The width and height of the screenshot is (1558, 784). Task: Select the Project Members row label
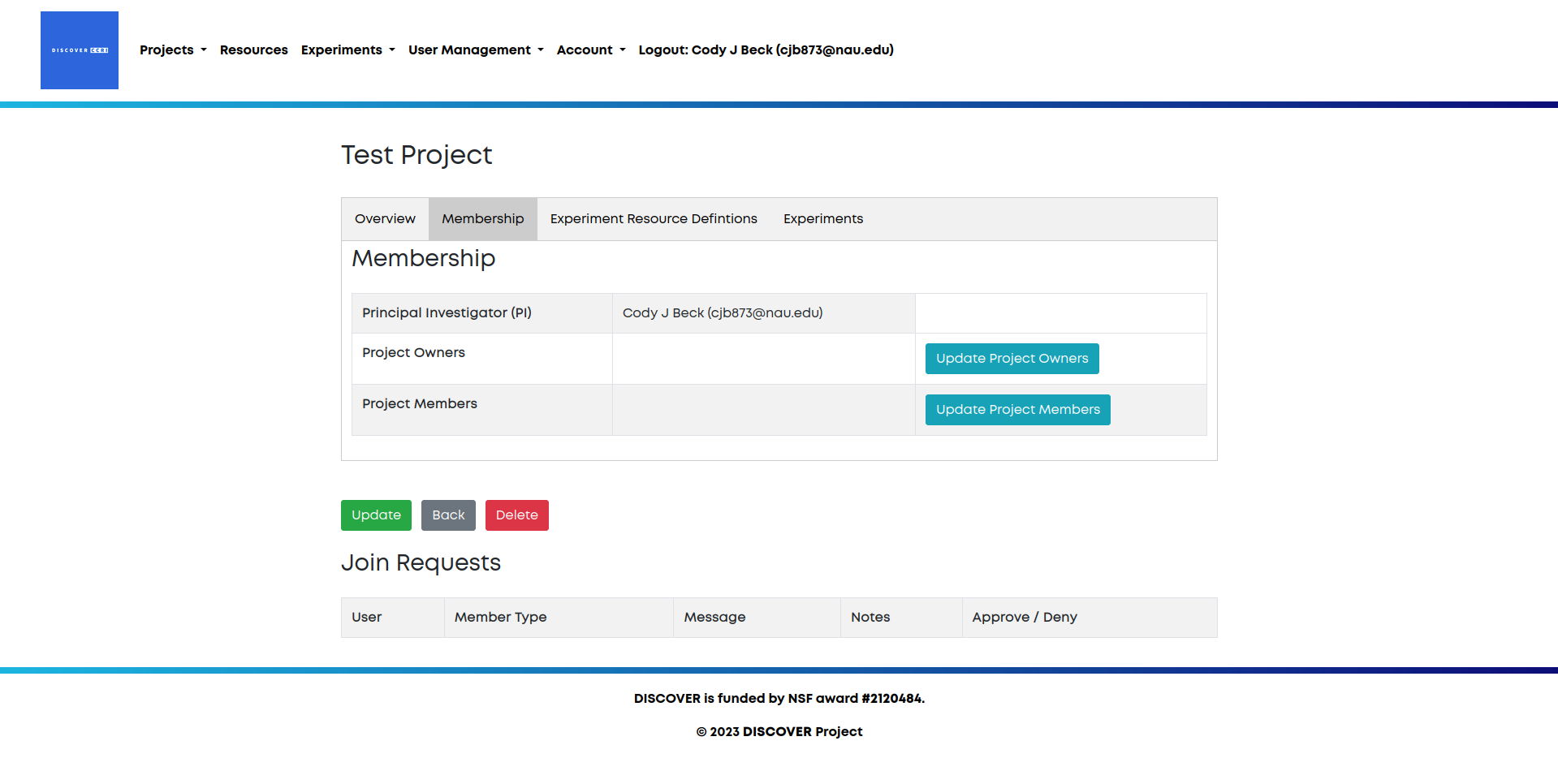click(x=482, y=410)
